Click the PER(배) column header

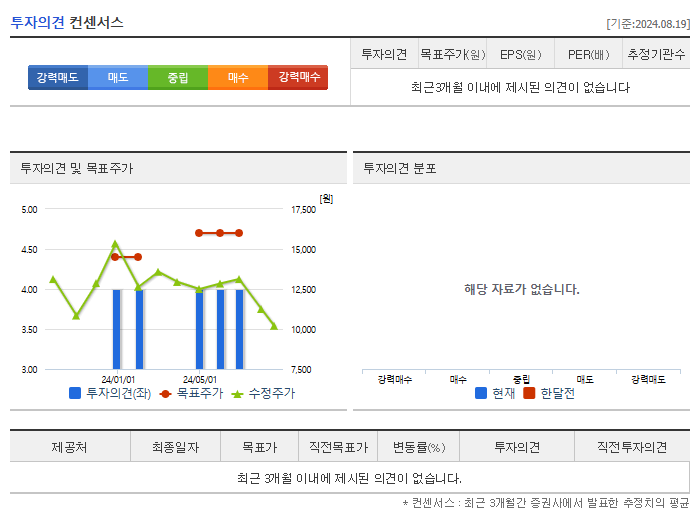pyautogui.click(x=589, y=54)
